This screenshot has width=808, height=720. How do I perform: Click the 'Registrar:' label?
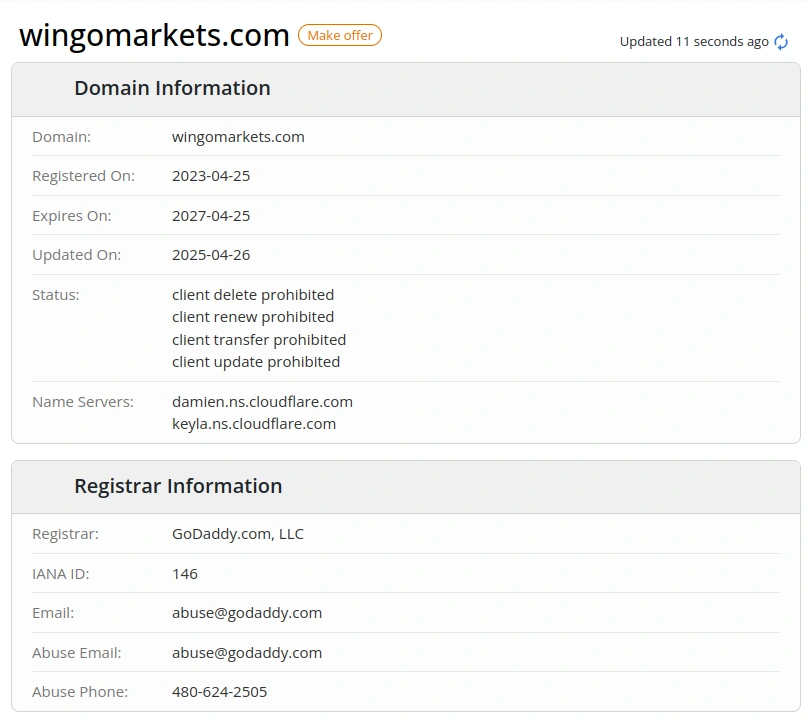tap(65, 534)
